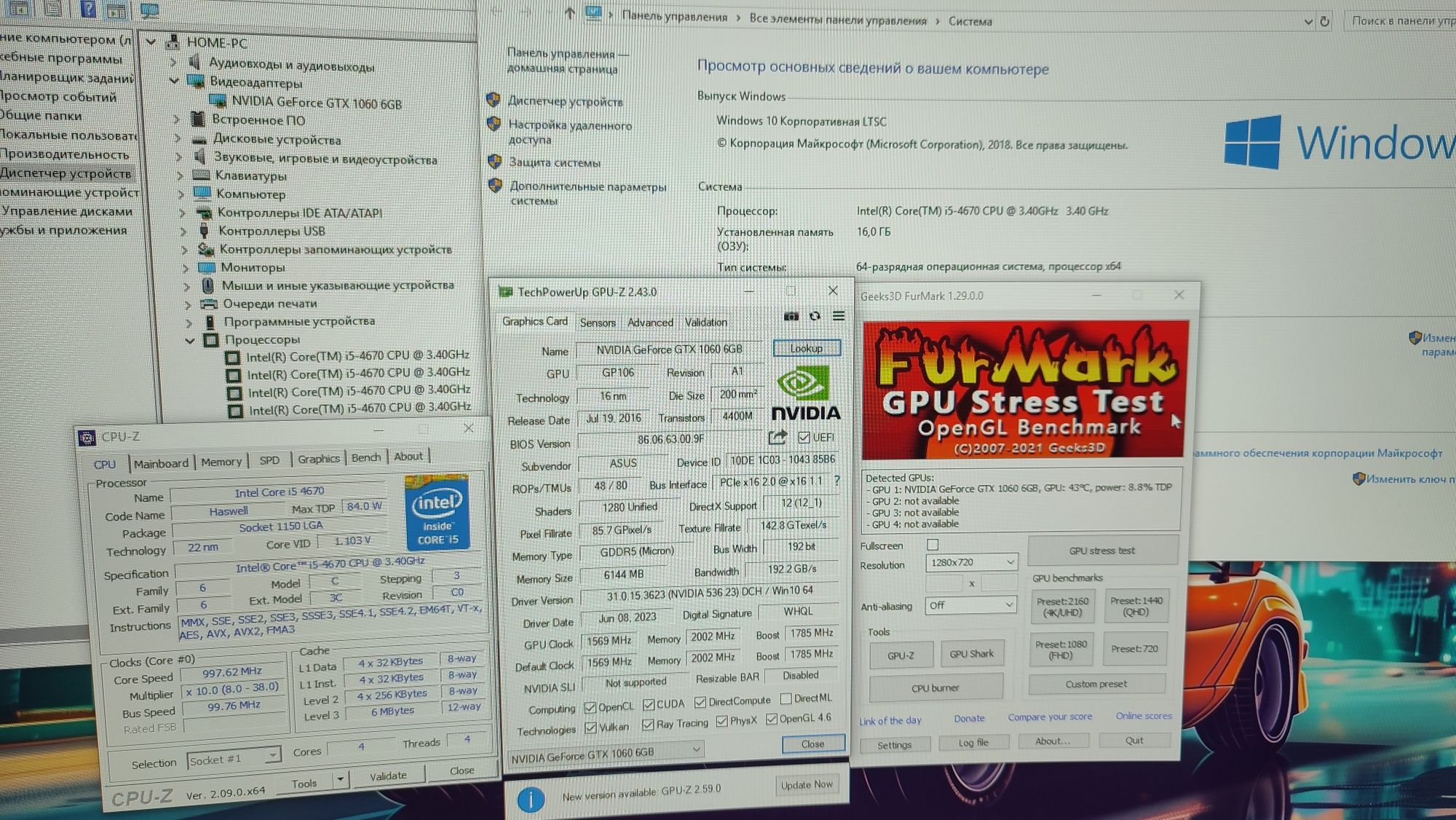The width and height of the screenshot is (1456, 820).
Task: Click the GPU-Z title bar app icon
Action: [505, 292]
